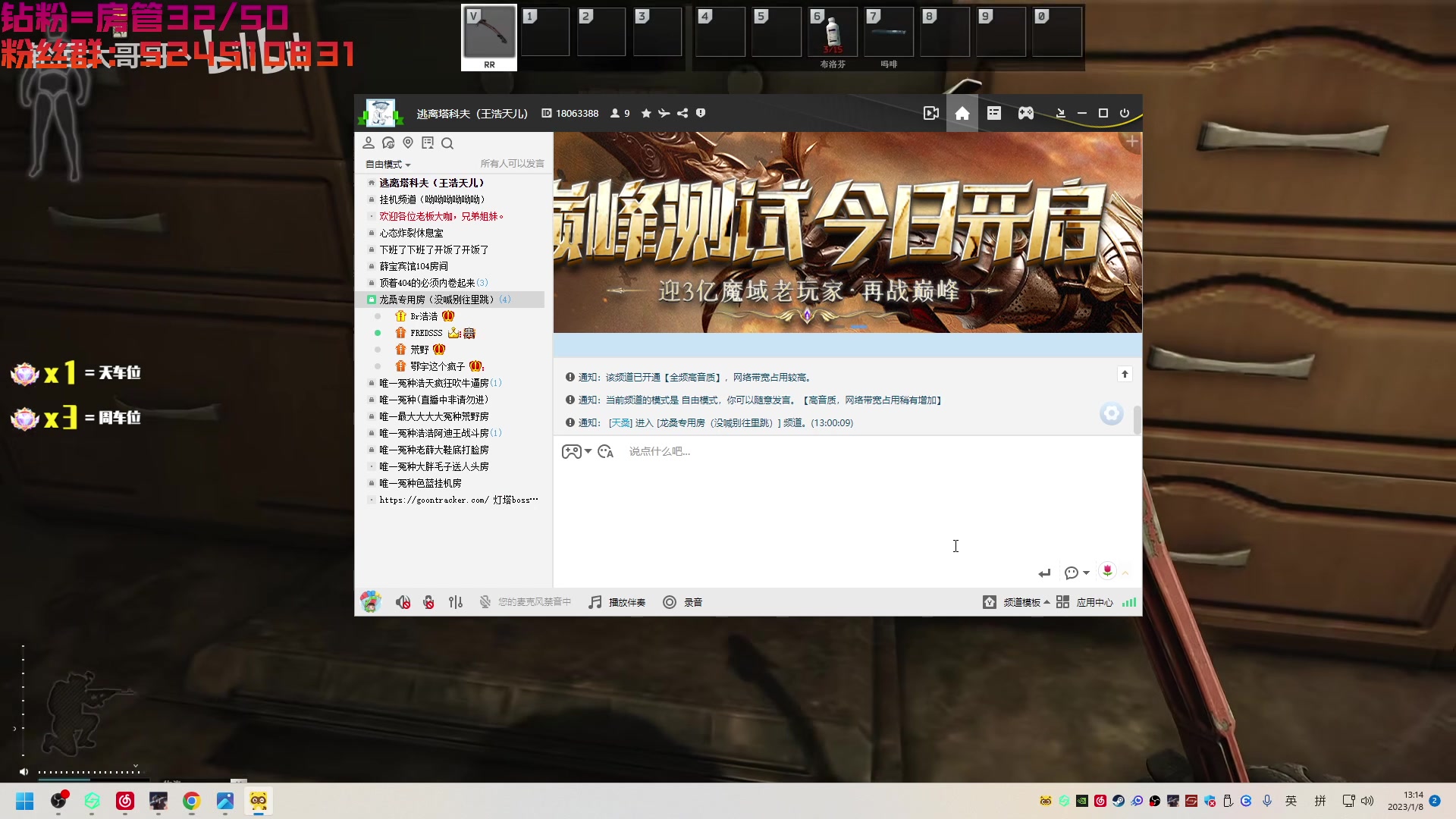
Task: Open the audio mixer sliders icon
Action: point(455,602)
